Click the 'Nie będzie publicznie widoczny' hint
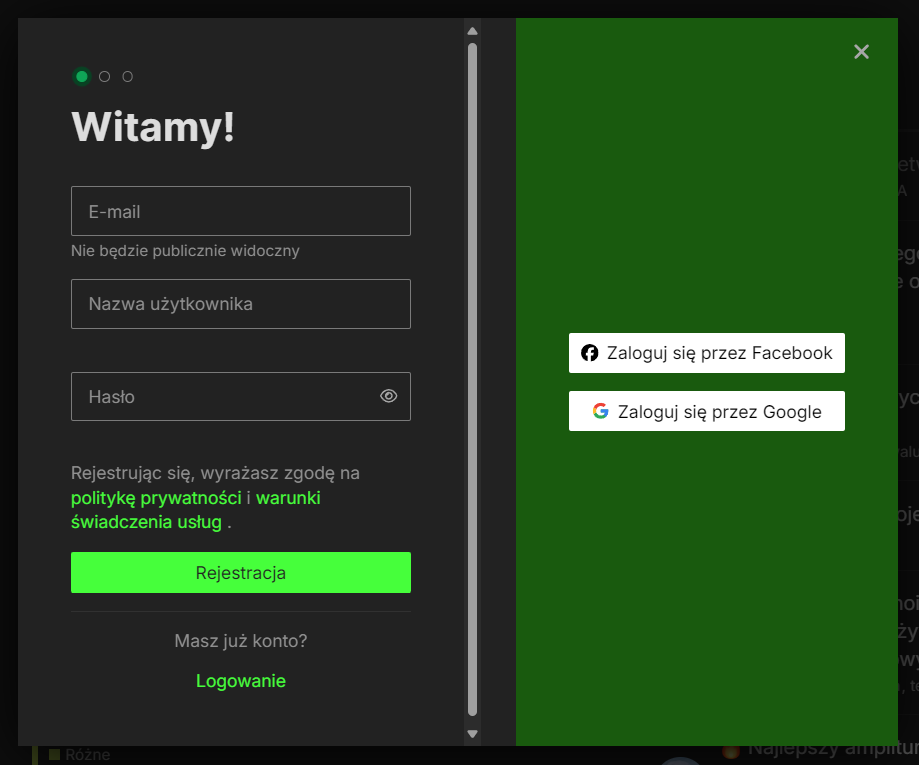The height and width of the screenshot is (765, 919). [185, 251]
